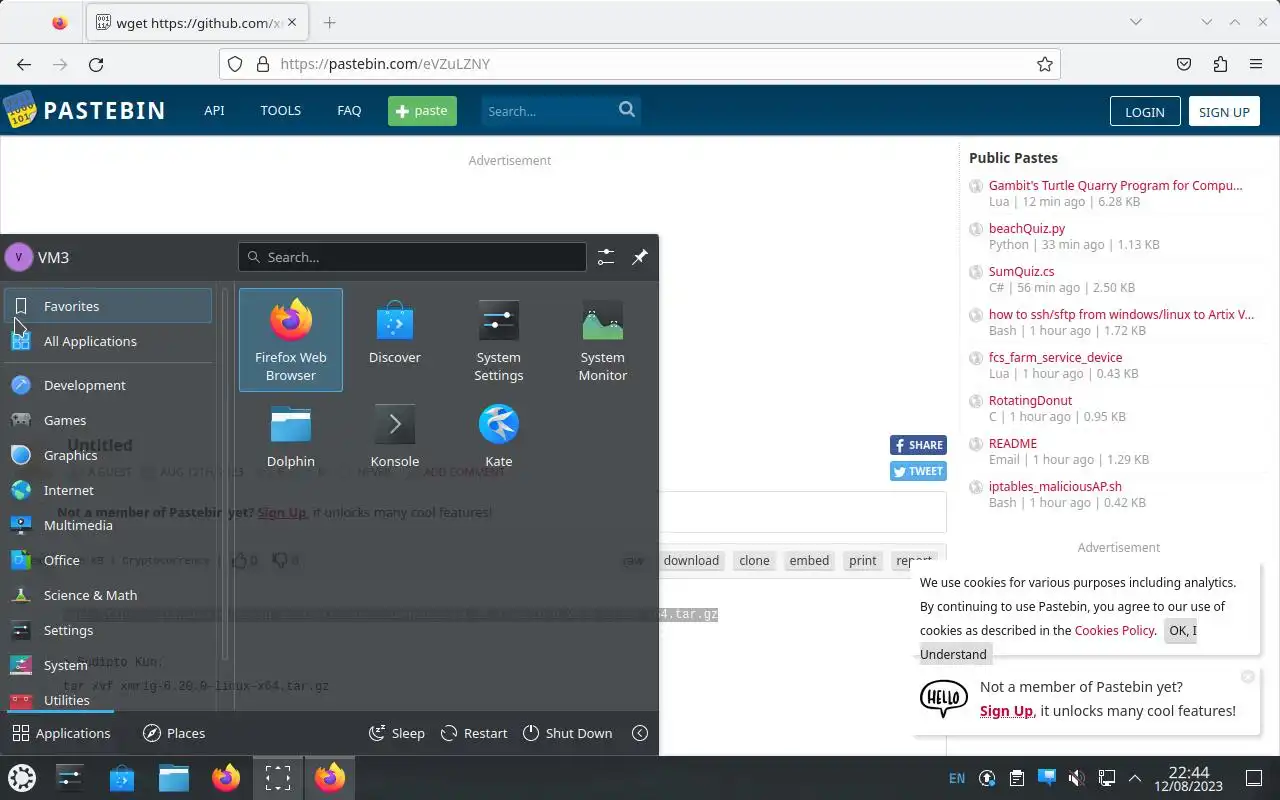Open FAQ in Pastebin header
Viewport: 1280px width, 800px height.
[x=349, y=111]
